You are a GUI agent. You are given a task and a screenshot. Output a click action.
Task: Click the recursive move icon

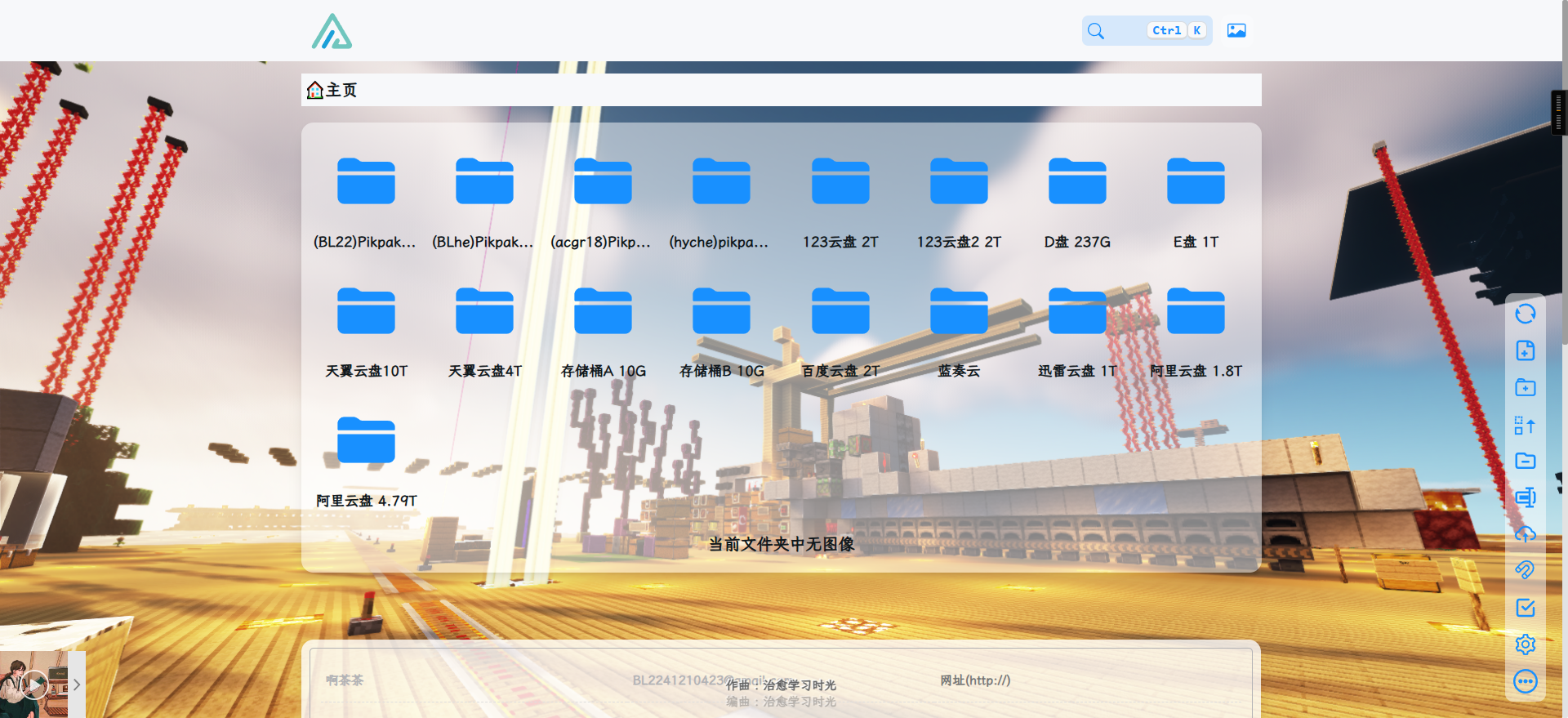pyautogui.click(x=1525, y=425)
